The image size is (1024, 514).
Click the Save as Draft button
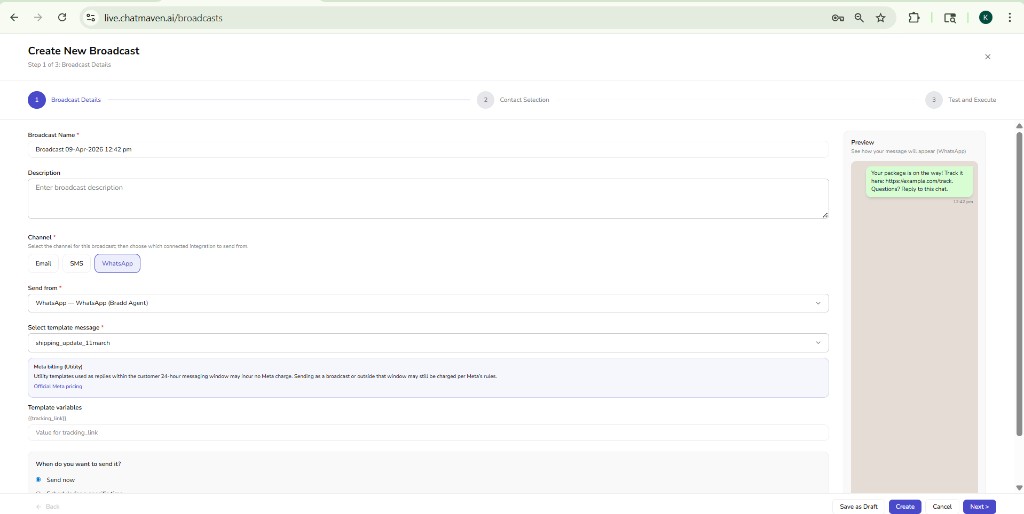point(858,507)
